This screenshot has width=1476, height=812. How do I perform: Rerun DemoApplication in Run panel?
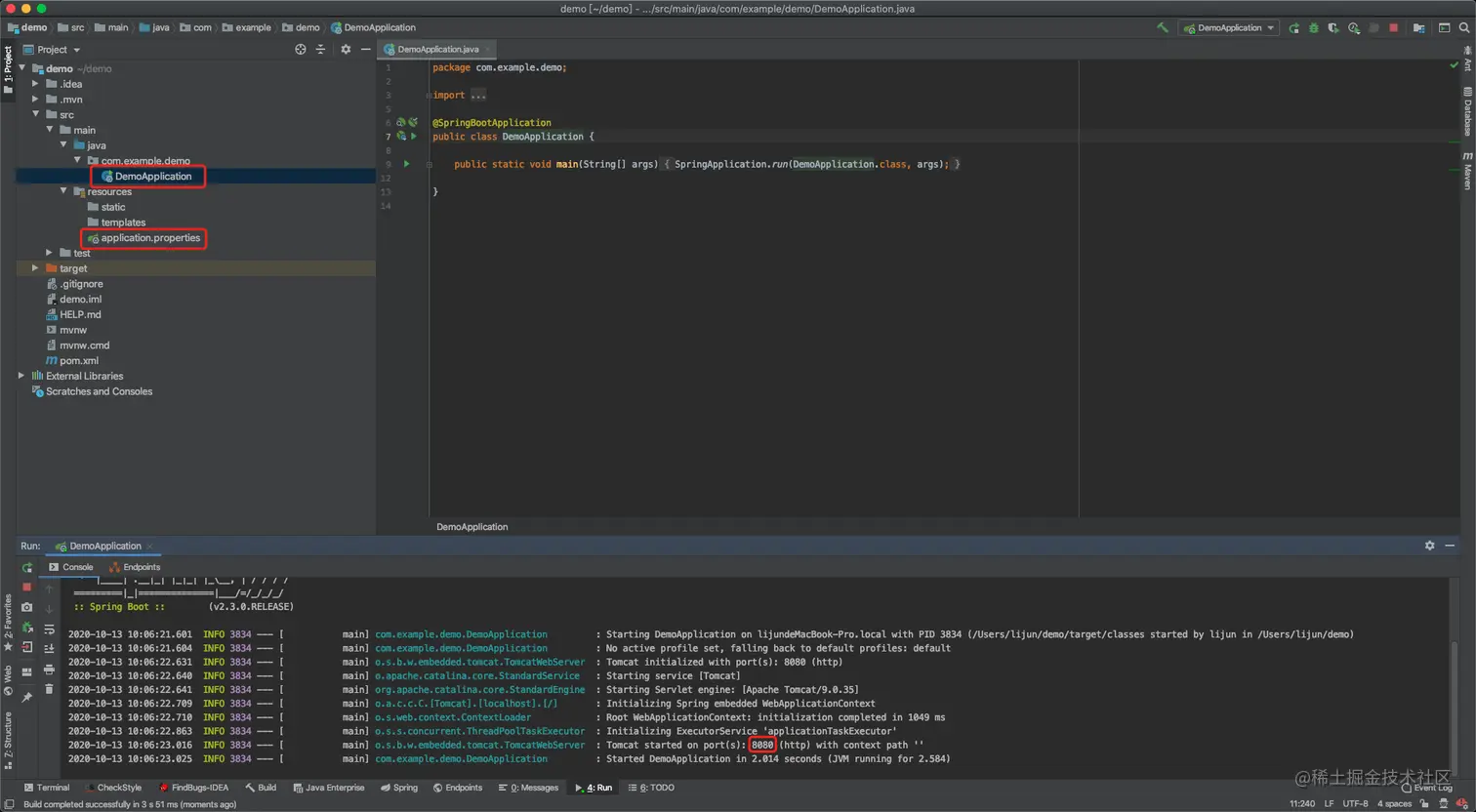[27, 567]
